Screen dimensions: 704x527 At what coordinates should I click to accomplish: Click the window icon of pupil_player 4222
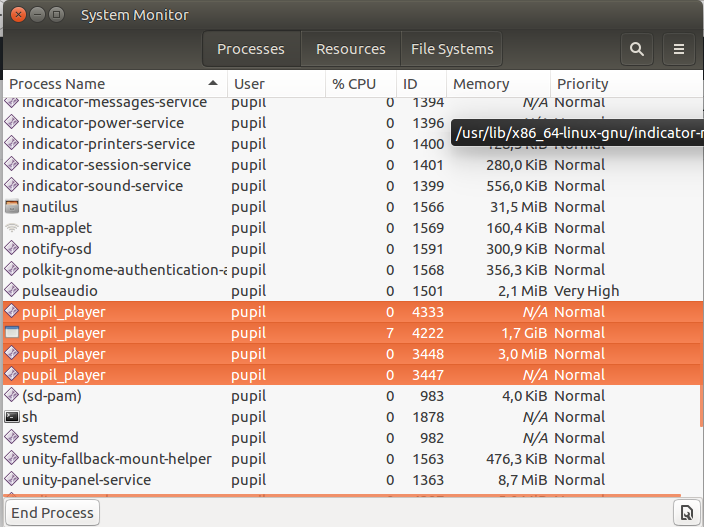click(12, 333)
